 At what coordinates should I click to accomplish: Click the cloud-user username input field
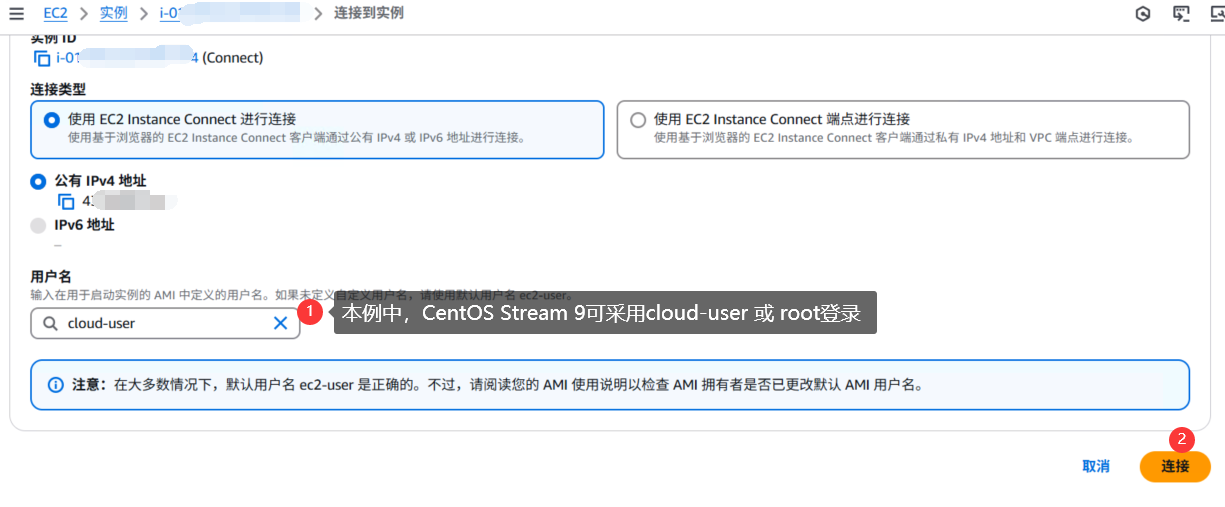(x=165, y=323)
